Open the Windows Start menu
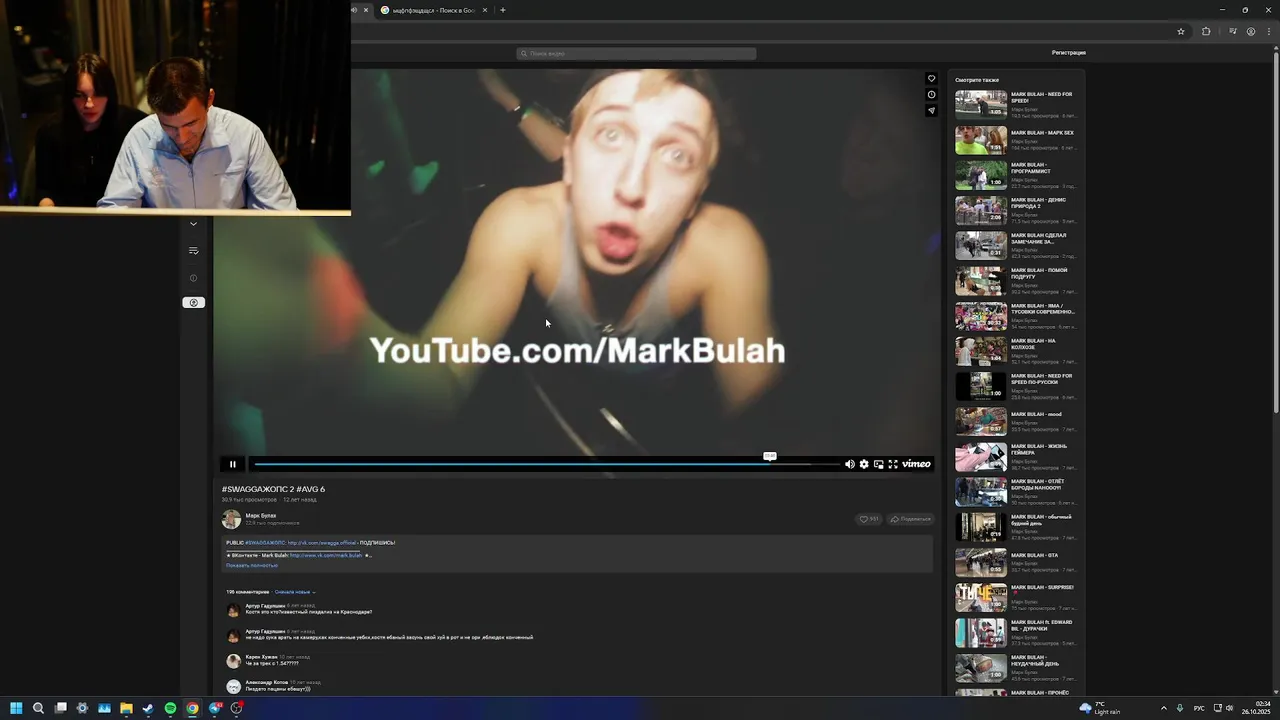This screenshot has height=720, width=1280. 16,708
